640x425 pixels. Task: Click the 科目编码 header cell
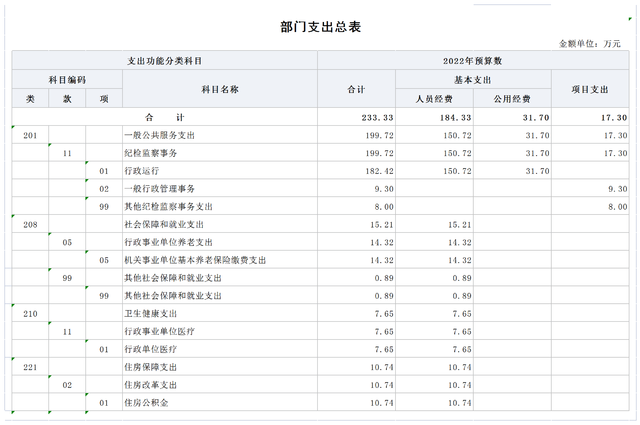click(67, 79)
